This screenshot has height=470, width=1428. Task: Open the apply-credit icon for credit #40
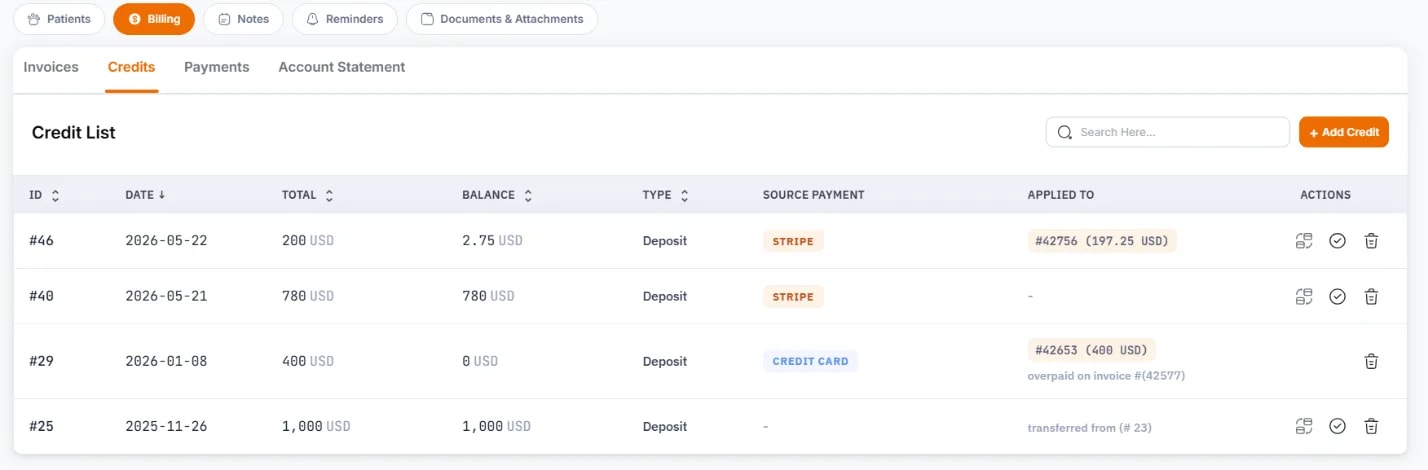click(1303, 296)
